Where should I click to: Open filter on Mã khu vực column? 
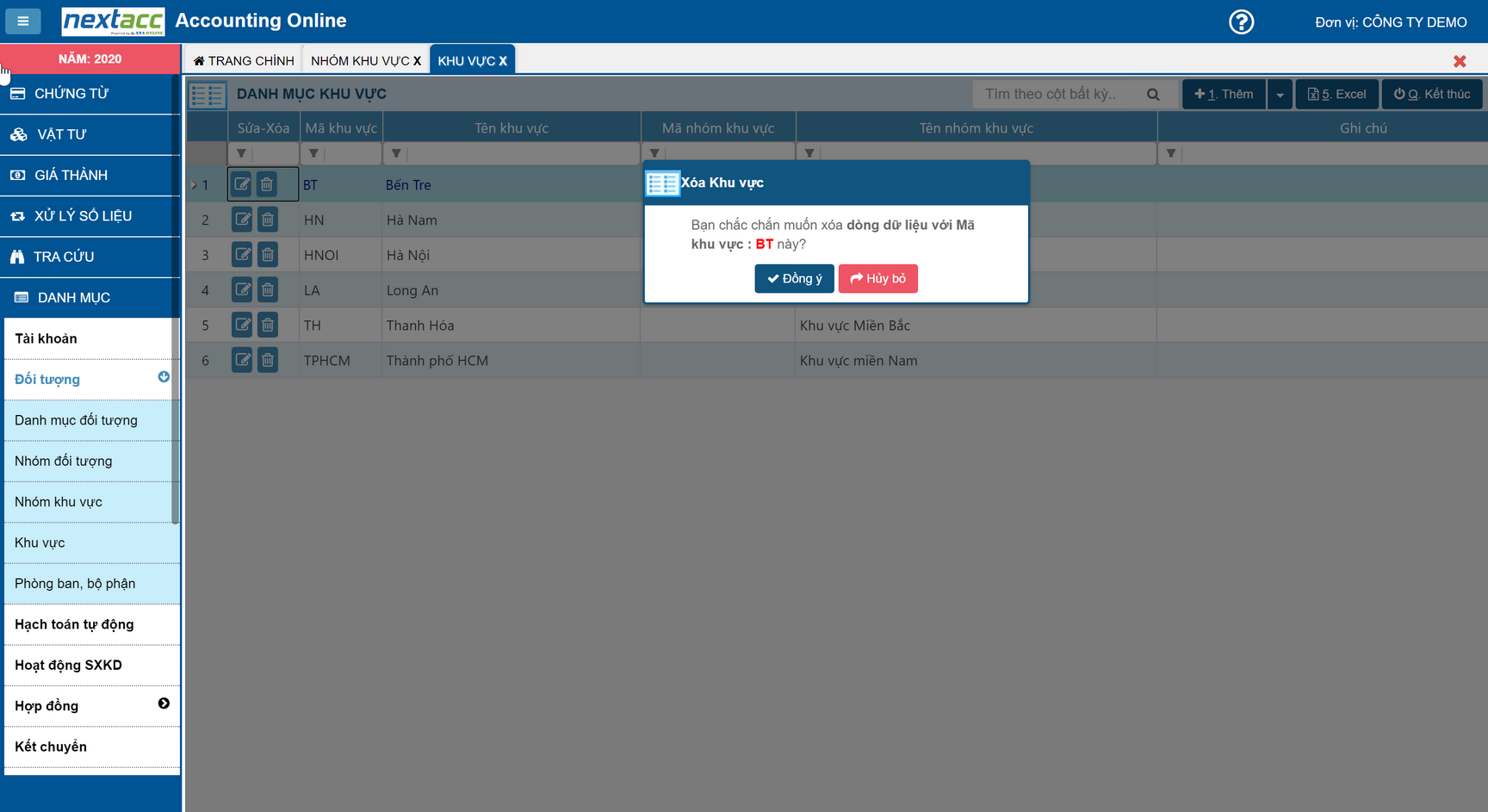(x=313, y=153)
